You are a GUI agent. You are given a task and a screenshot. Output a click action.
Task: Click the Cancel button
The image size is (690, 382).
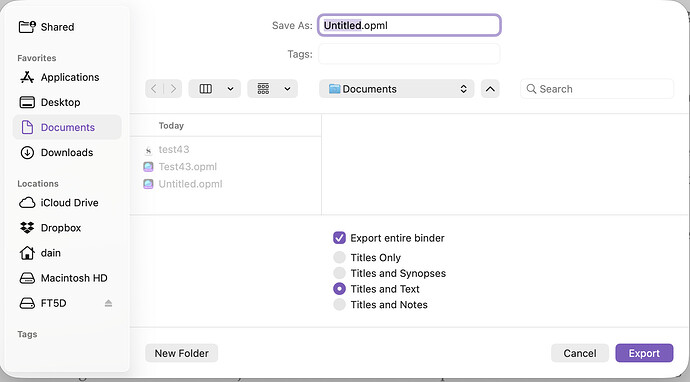pyautogui.click(x=580, y=353)
